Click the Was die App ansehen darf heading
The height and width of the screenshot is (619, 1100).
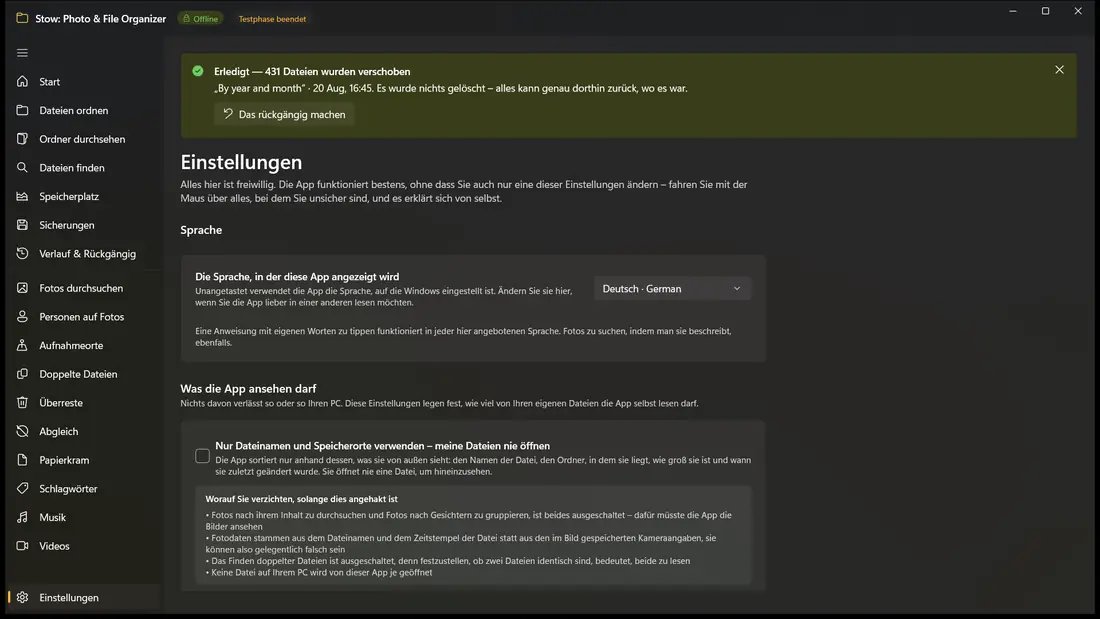point(248,389)
